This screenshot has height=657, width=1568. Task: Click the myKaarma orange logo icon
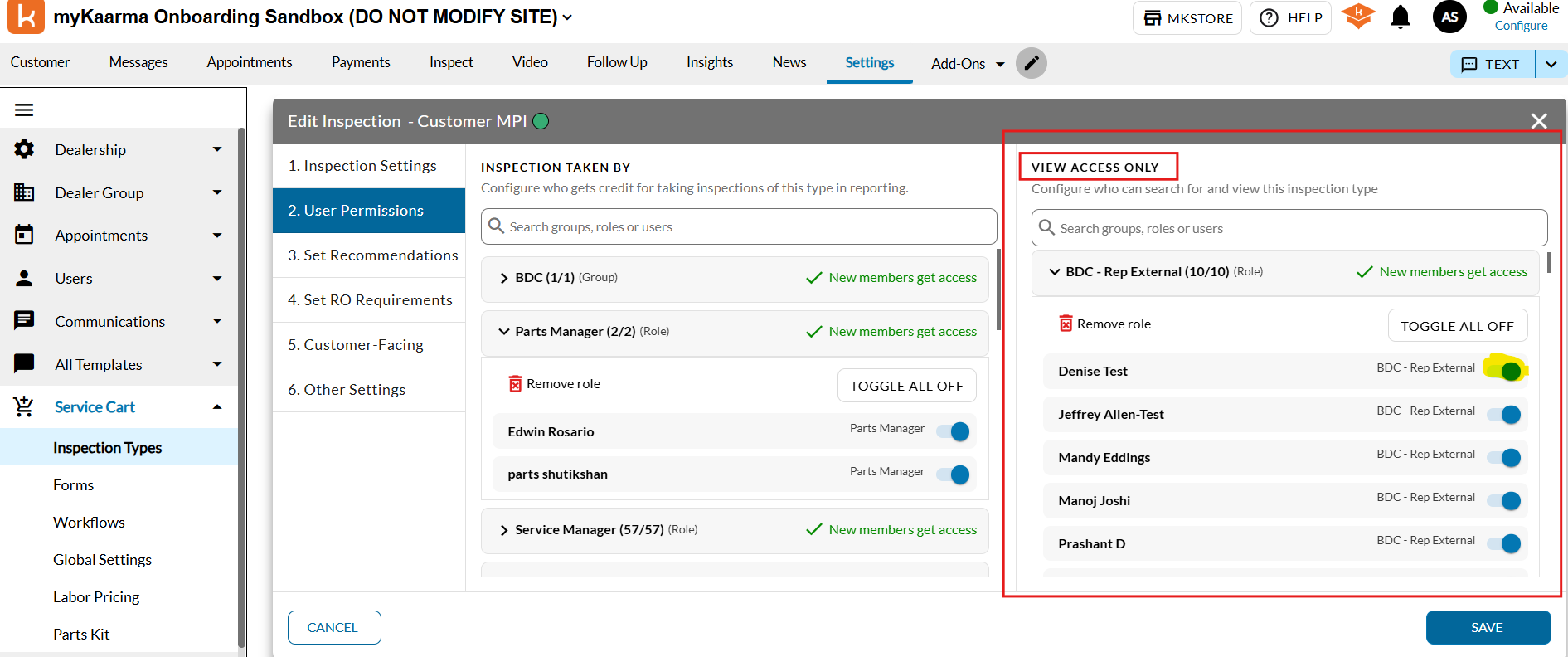[x=26, y=17]
